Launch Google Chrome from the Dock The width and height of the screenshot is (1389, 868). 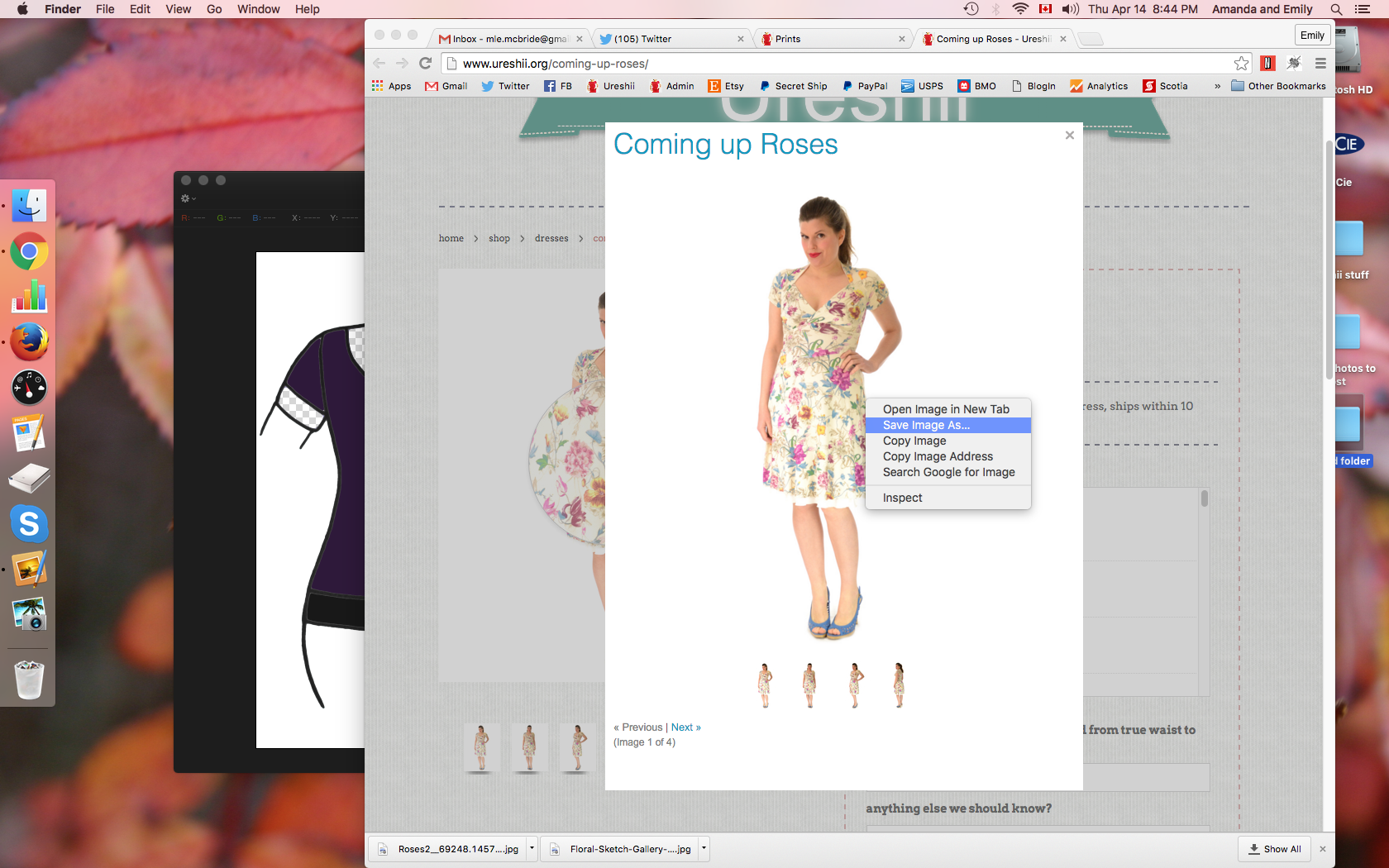[29, 251]
